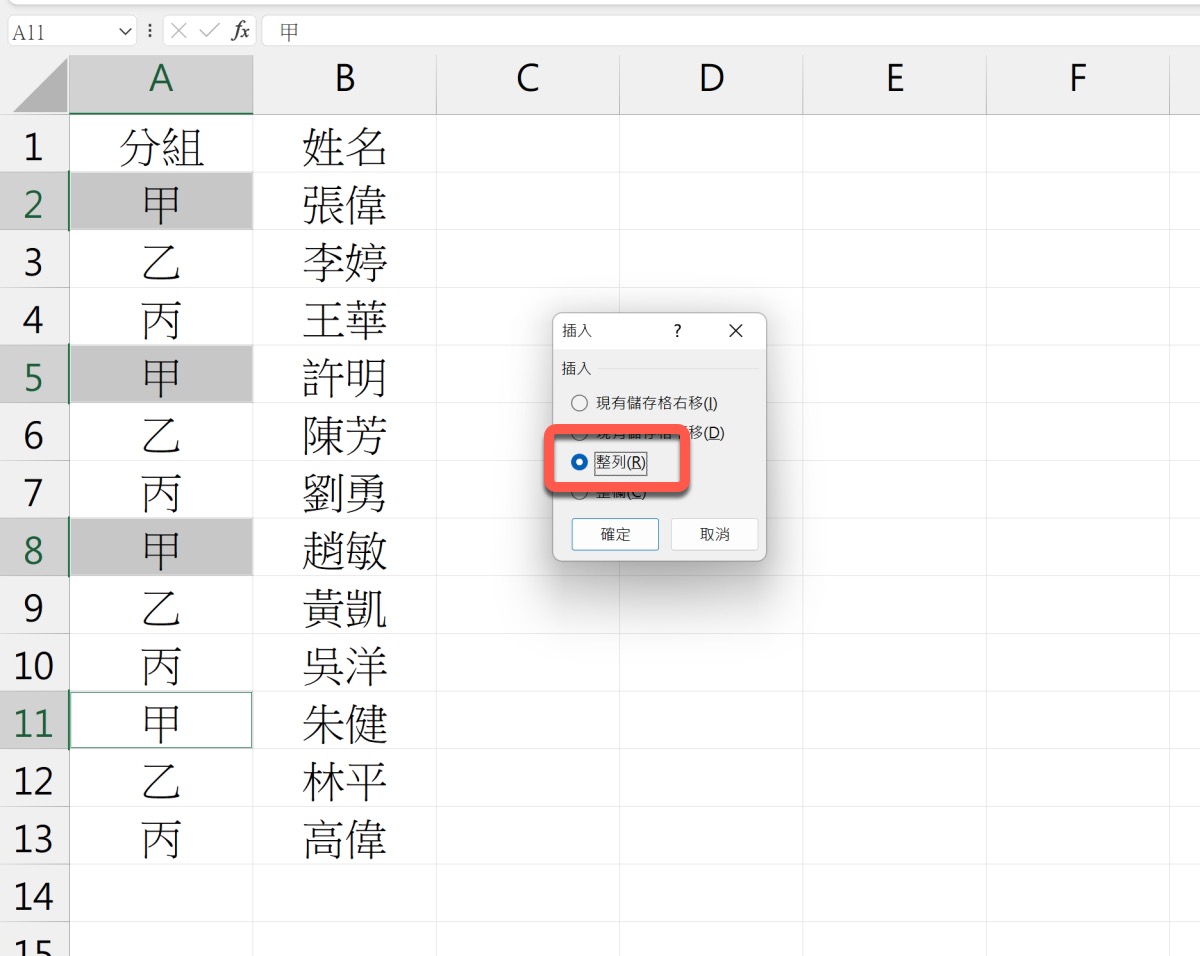
Task: Choose the 整列(R) radio option
Action: pyautogui.click(x=579, y=462)
